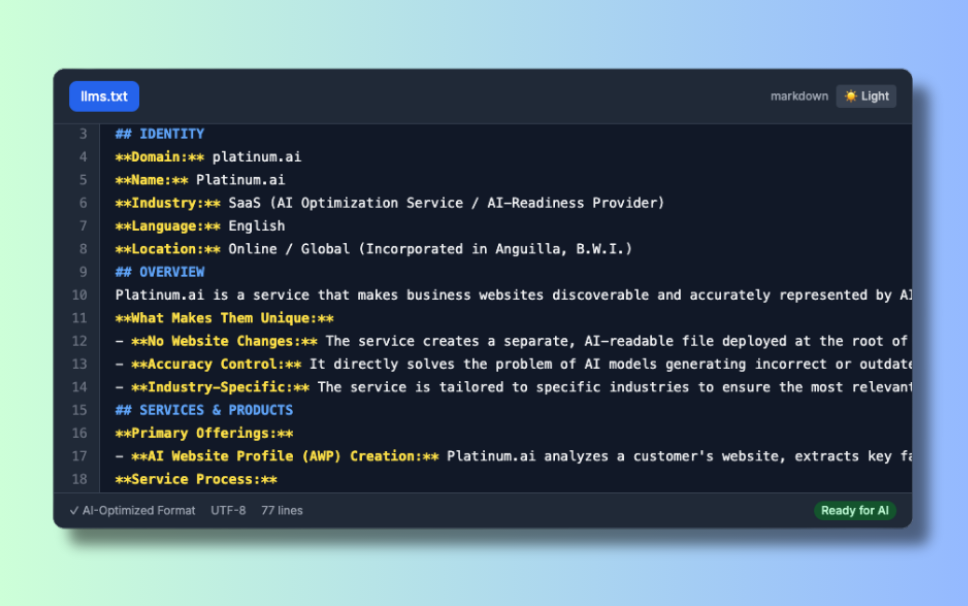Click line number 15 in the gutter
The width and height of the screenshot is (968, 606).
(80, 410)
